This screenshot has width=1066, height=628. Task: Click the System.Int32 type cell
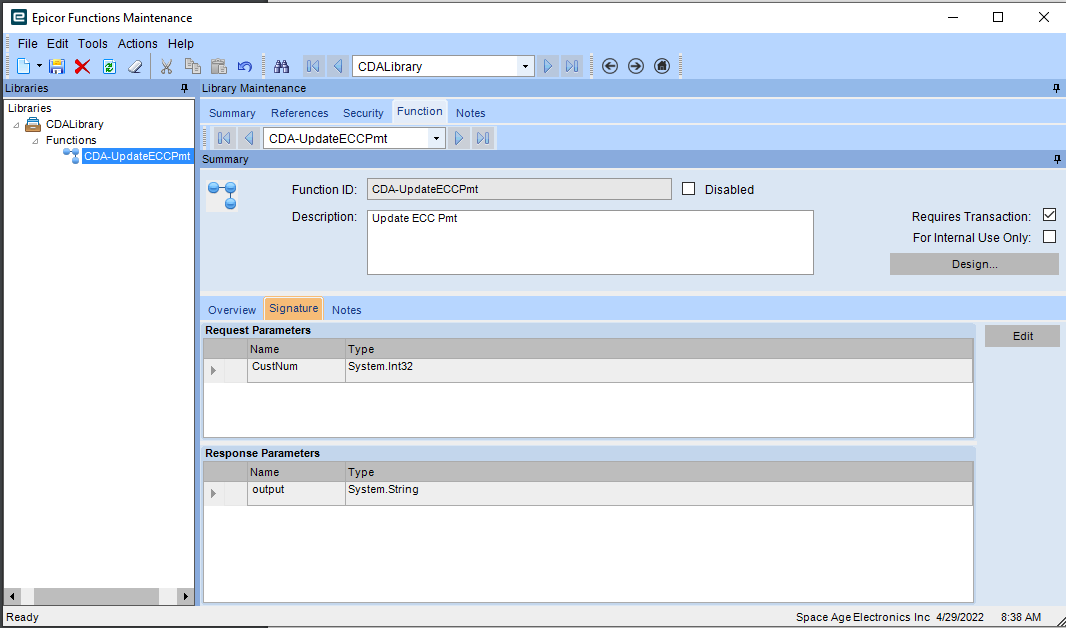tap(659, 370)
